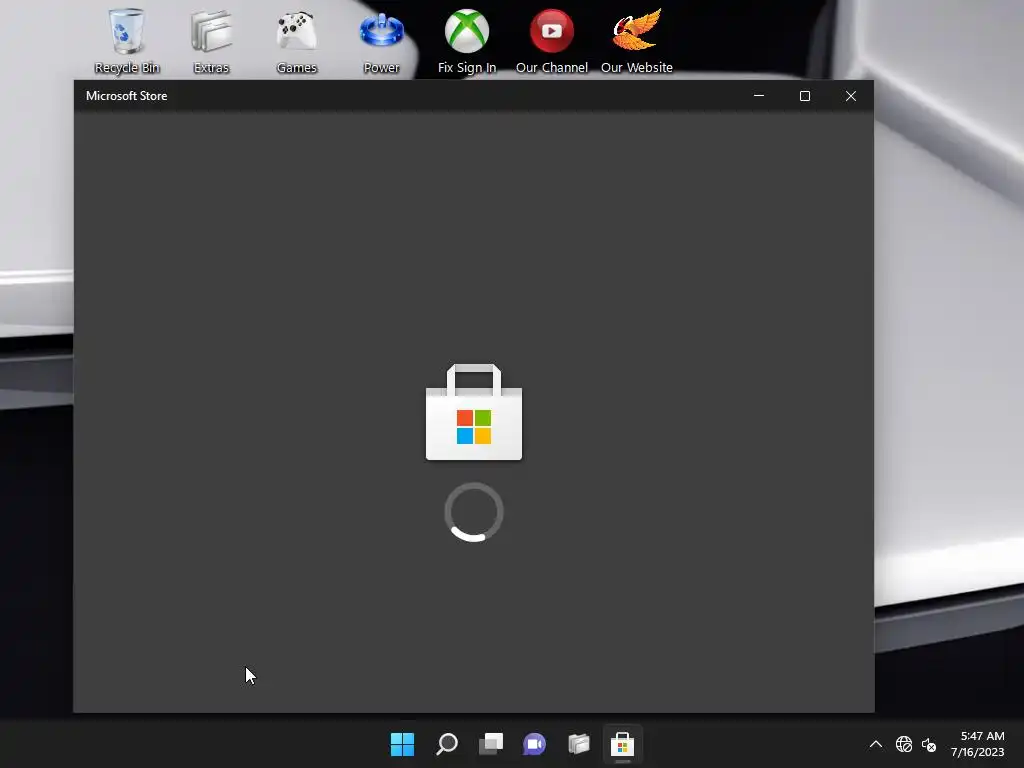Open the Extras folder icon
This screenshot has width=1024, height=768.
[211, 40]
